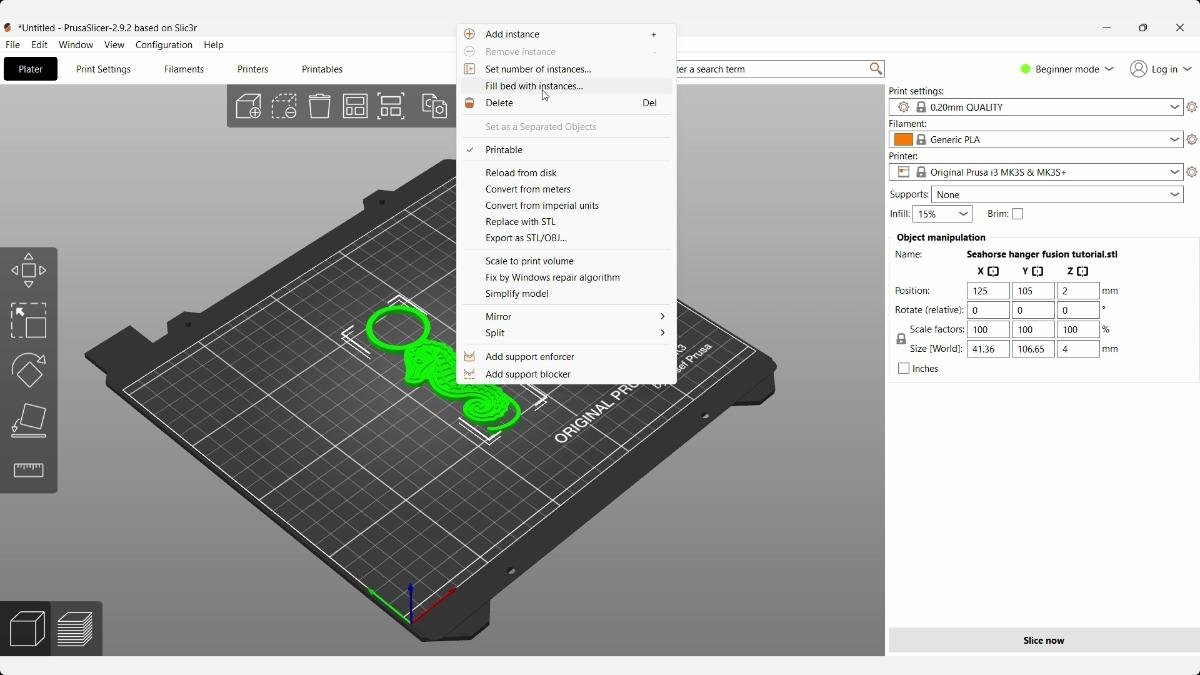Image resolution: width=1200 pixels, height=675 pixels.
Task: Open the Log in dropdown arrow
Action: pos(1187,69)
